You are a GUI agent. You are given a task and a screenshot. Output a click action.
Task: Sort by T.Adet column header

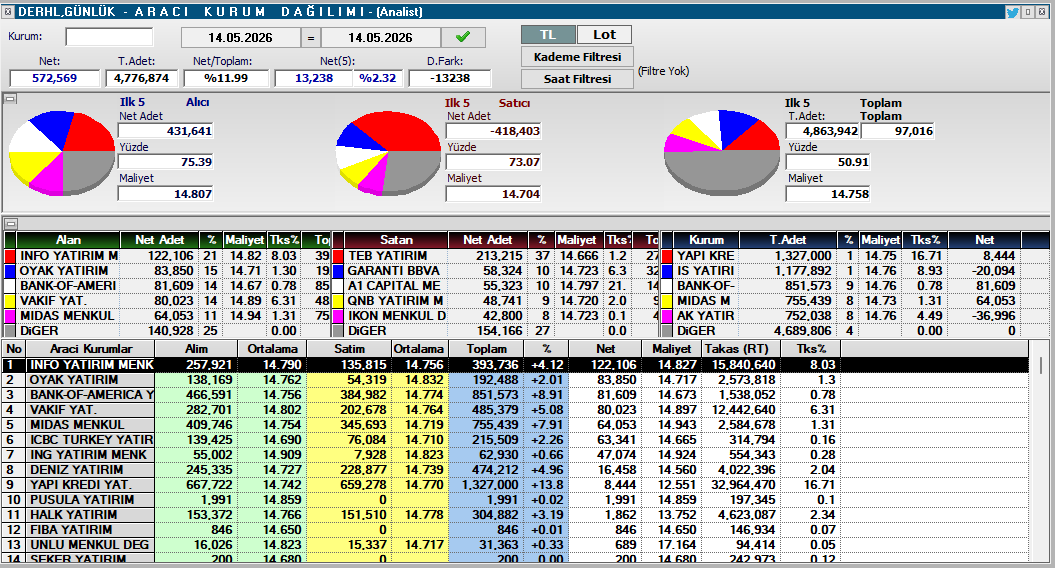click(x=788, y=240)
